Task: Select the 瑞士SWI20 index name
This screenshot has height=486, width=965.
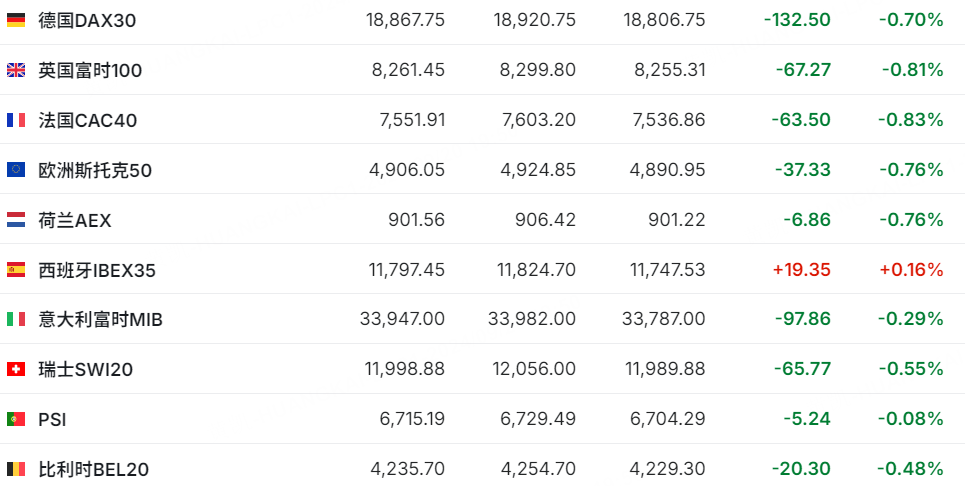Action: pyautogui.click(x=86, y=370)
